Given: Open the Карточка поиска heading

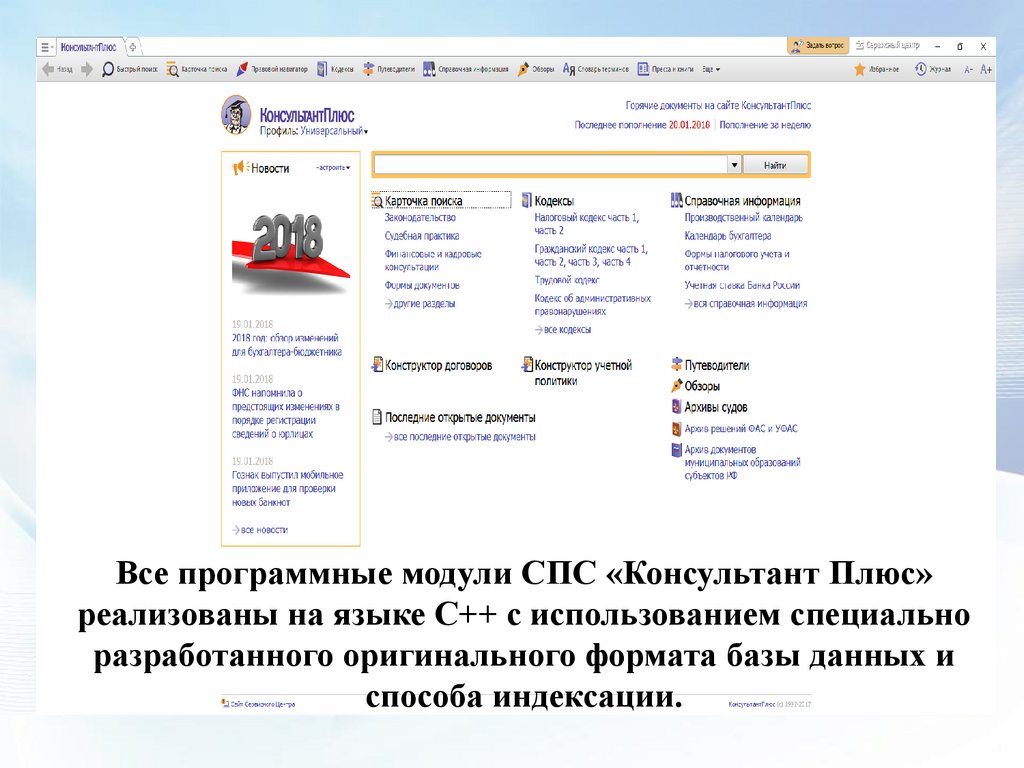Looking at the screenshot, I should 423,201.
